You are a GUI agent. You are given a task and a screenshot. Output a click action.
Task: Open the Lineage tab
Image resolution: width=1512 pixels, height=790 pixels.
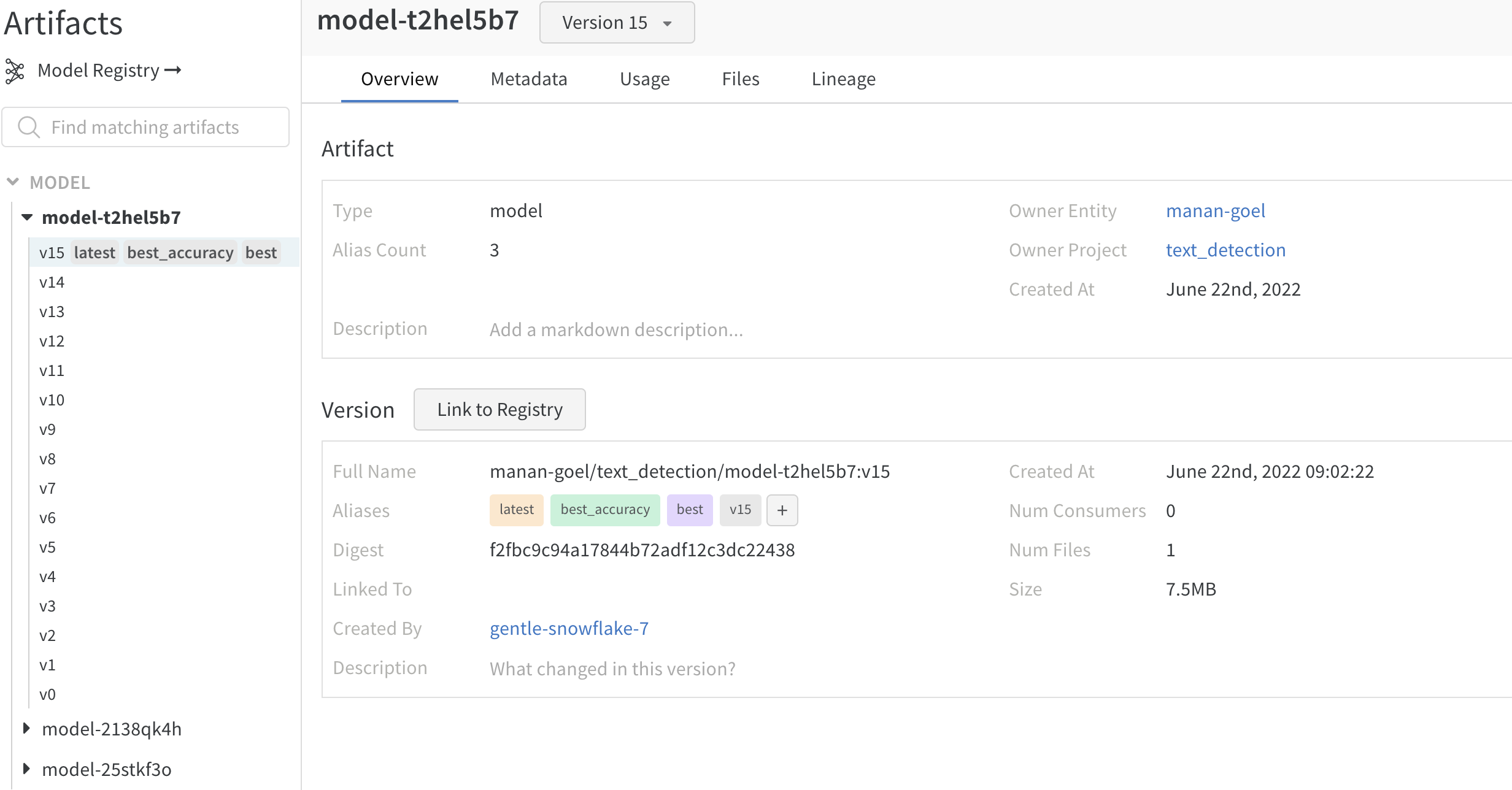(843, 79)
